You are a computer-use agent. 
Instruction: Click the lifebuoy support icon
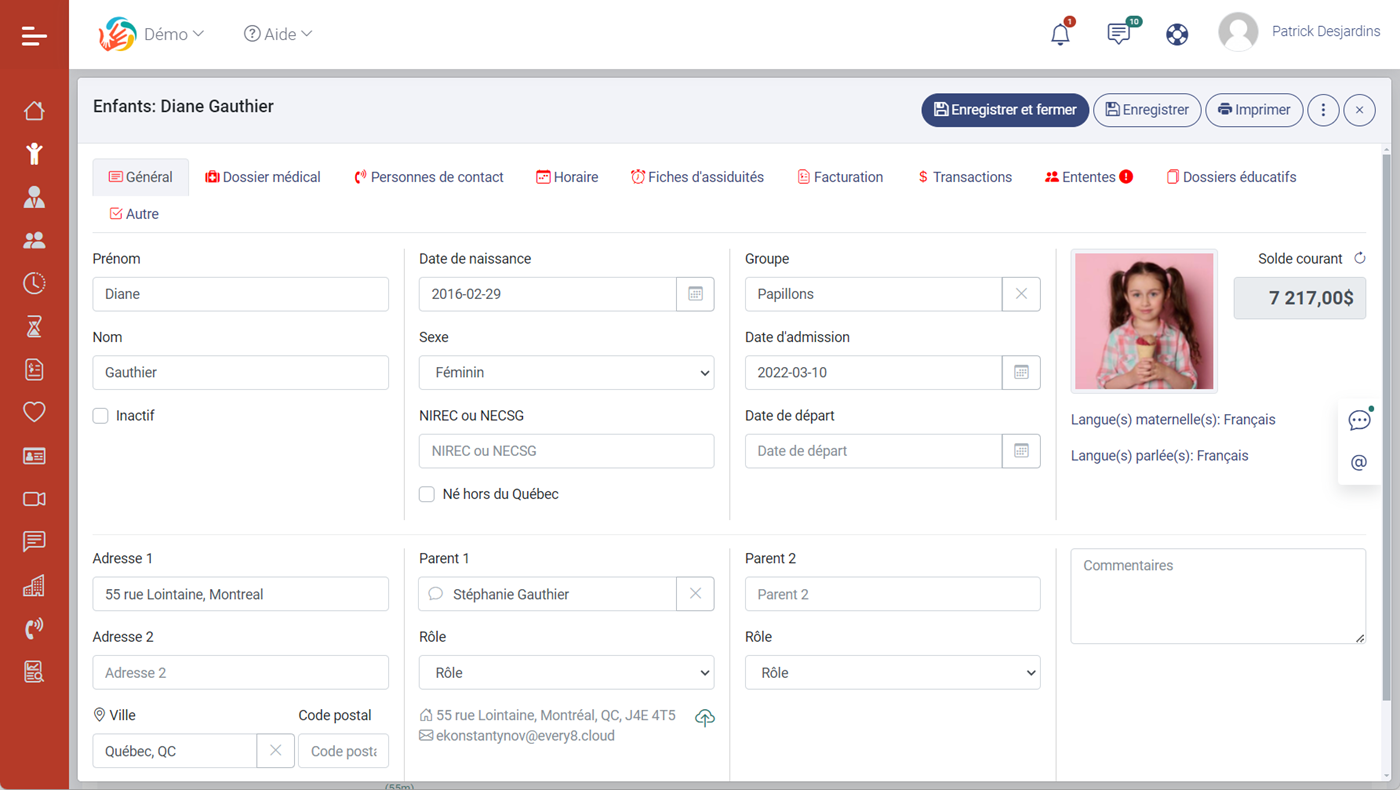click(x=1177, y=34)
